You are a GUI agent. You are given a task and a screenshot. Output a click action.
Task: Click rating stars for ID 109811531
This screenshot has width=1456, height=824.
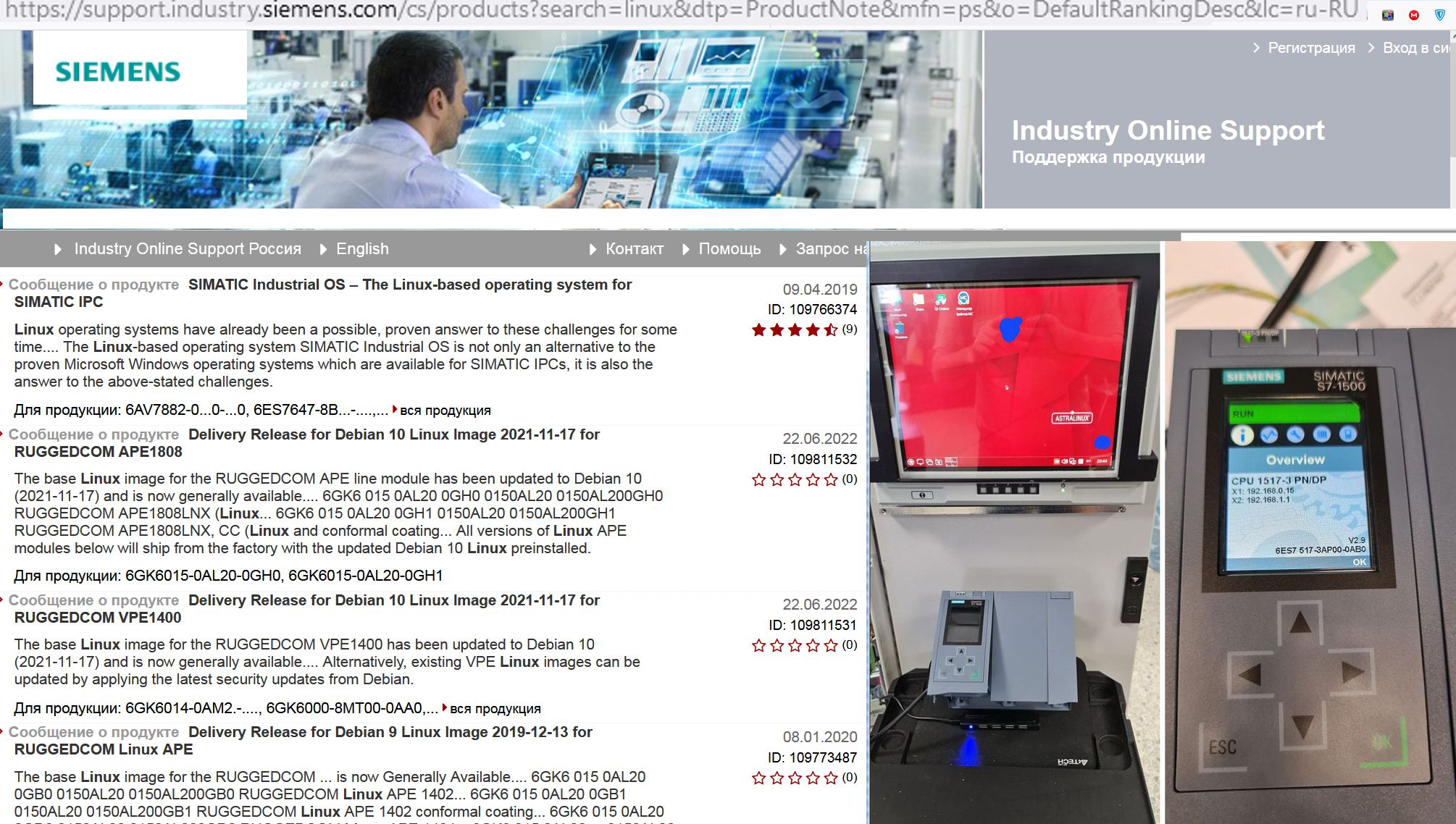coord(795,645)
